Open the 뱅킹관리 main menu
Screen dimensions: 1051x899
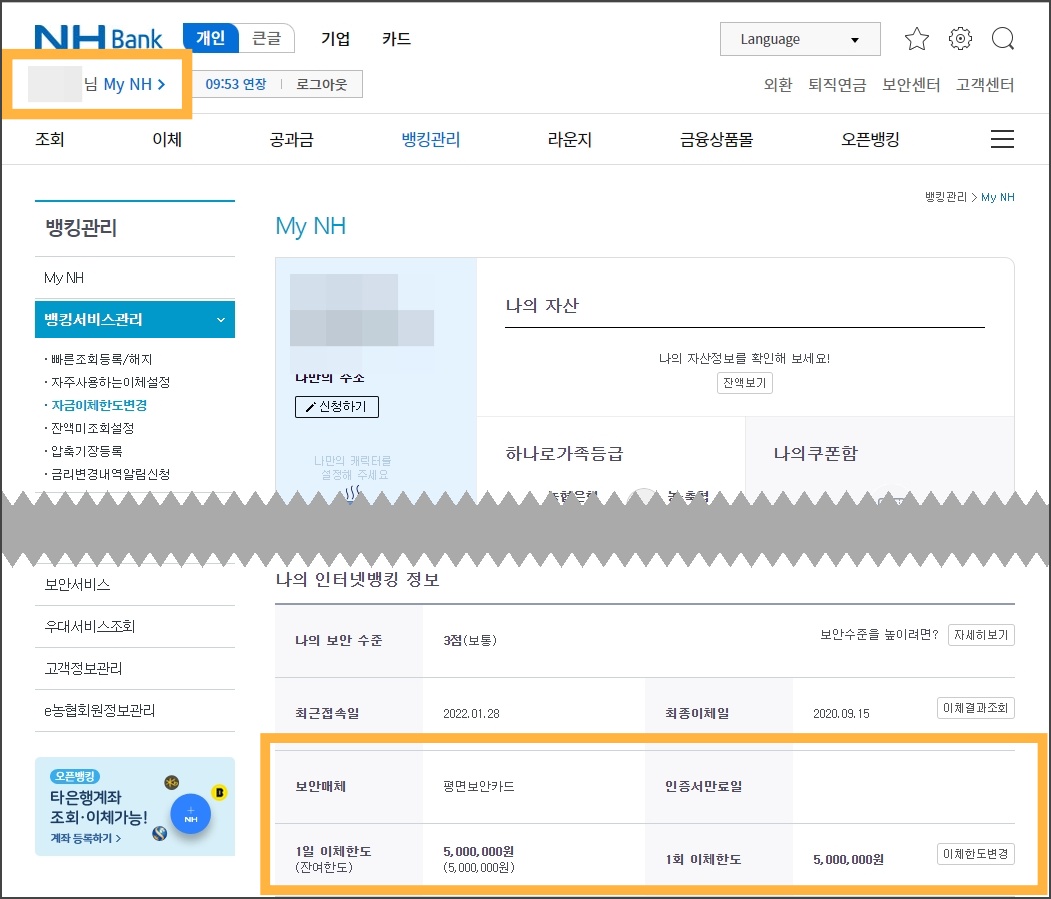point(431,139)
